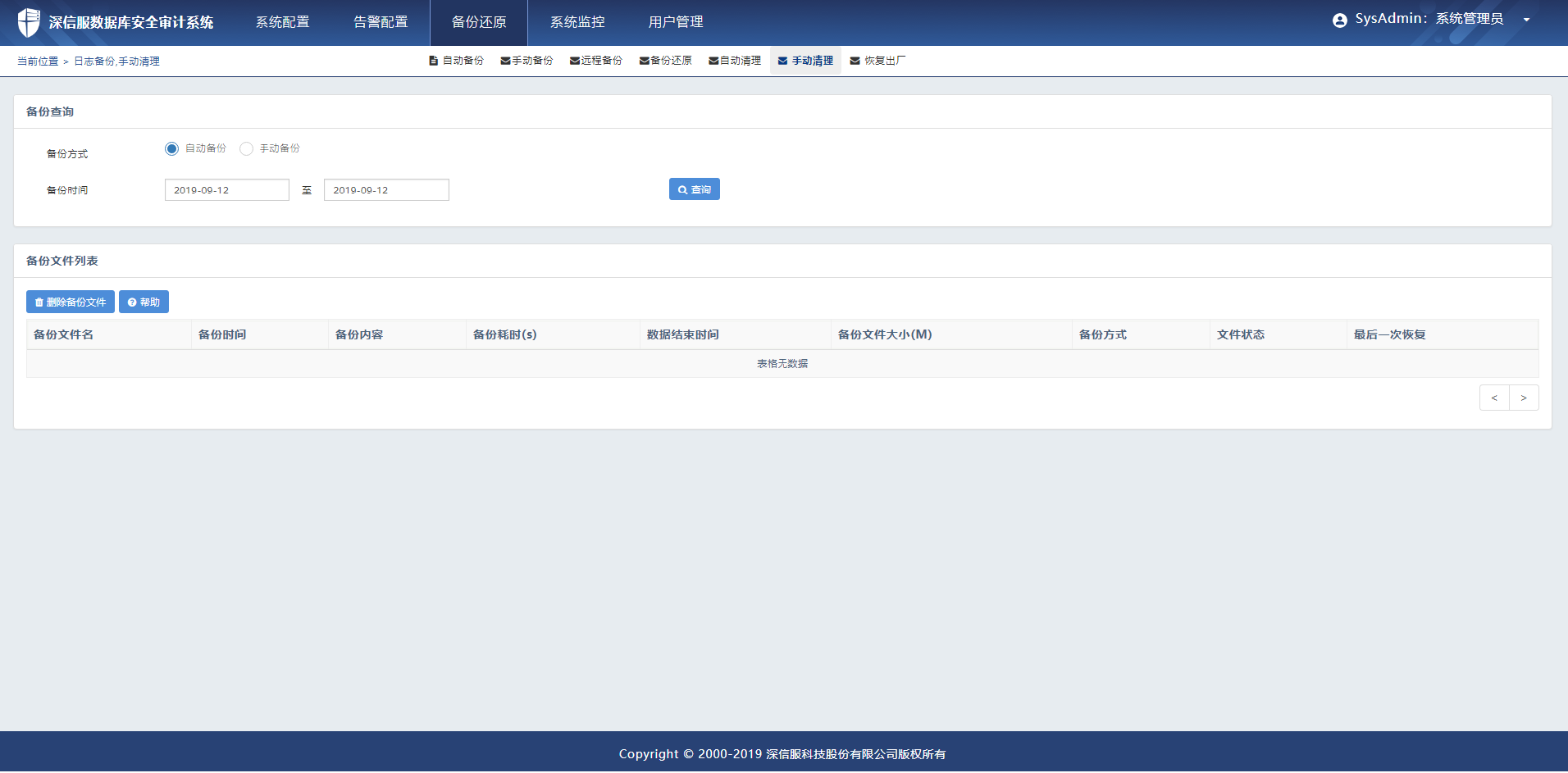Image resolution: width=1568 pixels, height=773 pixels.
Task: Switch to the 系统监控 menu
Action: click(577, 22)
